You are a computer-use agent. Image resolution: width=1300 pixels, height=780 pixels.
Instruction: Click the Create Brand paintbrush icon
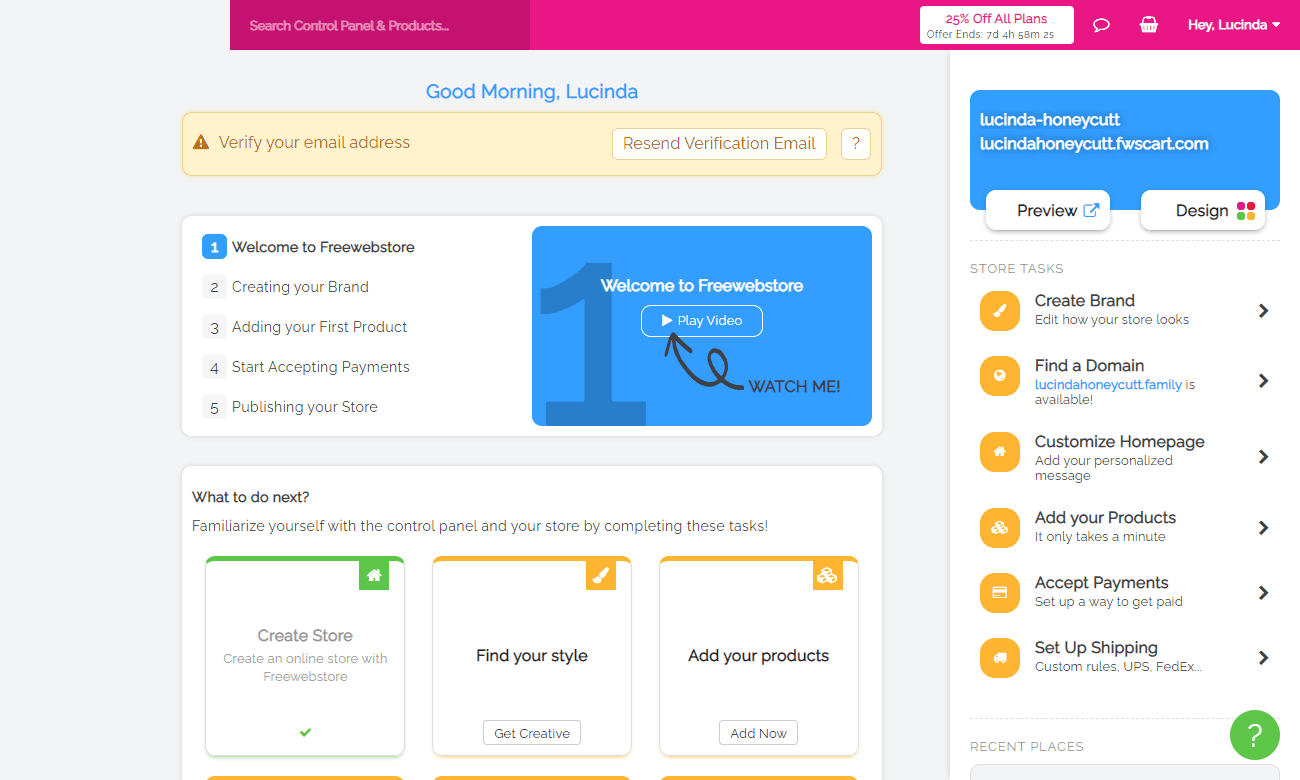pos(999,310)
